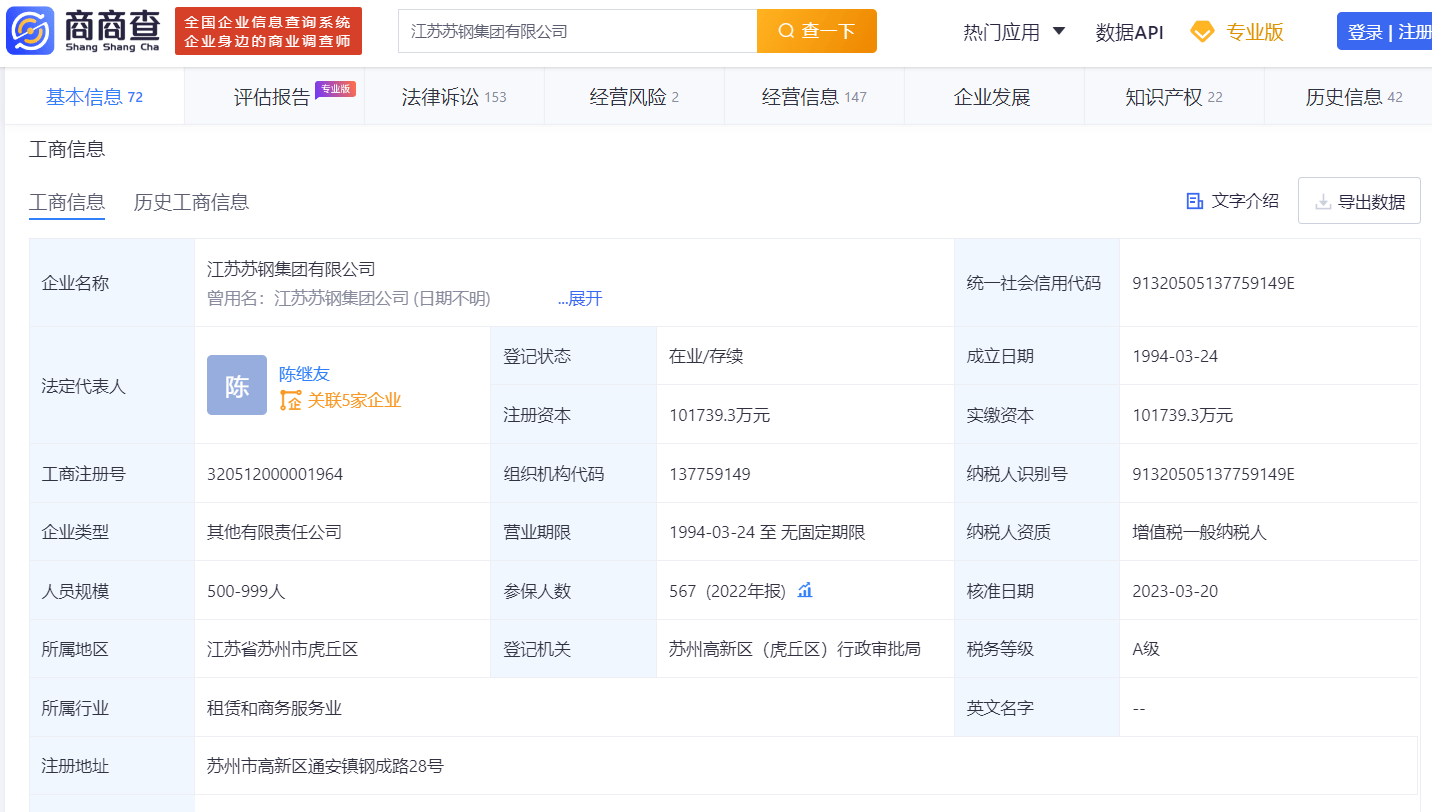Click former name 江苏苏钢集团公司 (日期不明)
The image size is (1432, 812).
[382, 298]
